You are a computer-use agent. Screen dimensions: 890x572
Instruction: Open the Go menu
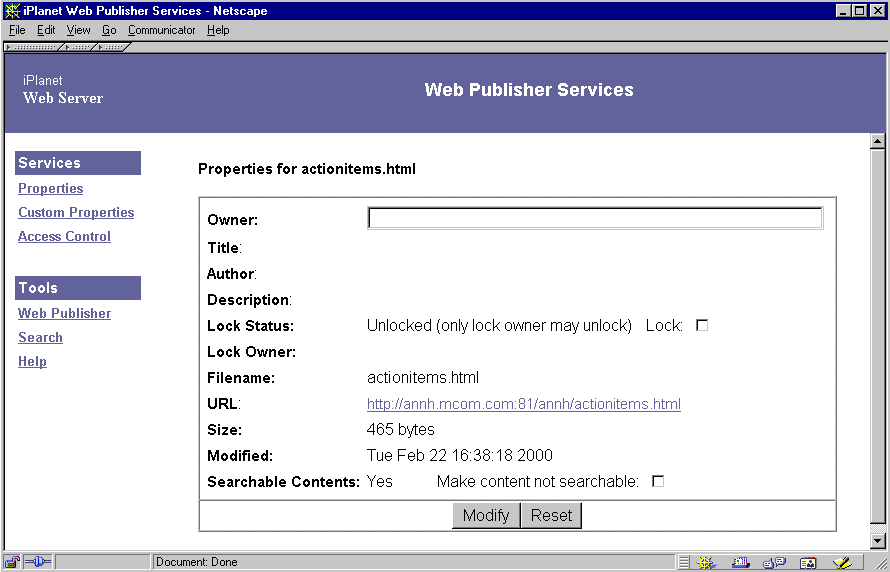[109, 30]
